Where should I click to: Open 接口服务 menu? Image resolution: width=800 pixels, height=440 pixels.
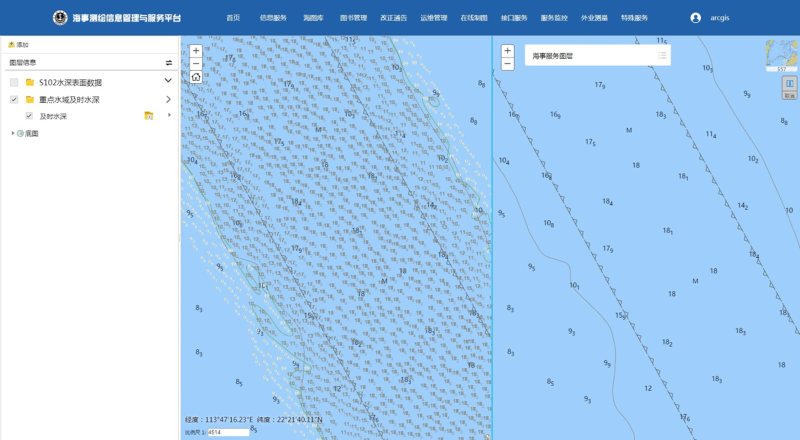(514, 18)
